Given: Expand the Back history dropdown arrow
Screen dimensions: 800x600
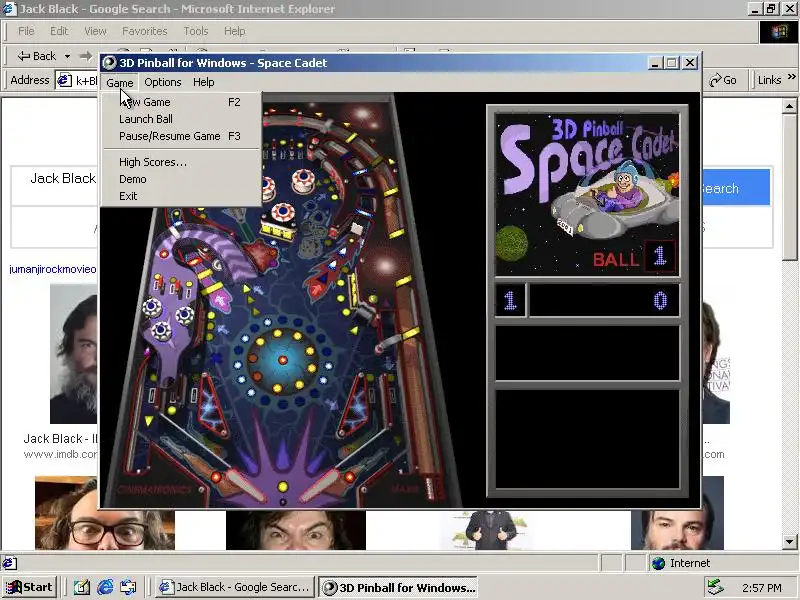Looking at the screenshot, I should [x=67, y=56].
